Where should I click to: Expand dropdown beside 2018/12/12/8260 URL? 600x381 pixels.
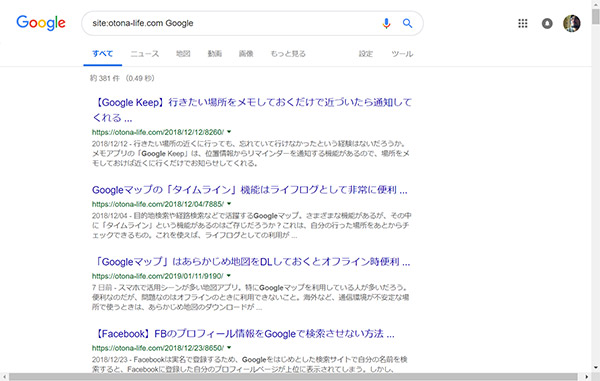(229, 132)
